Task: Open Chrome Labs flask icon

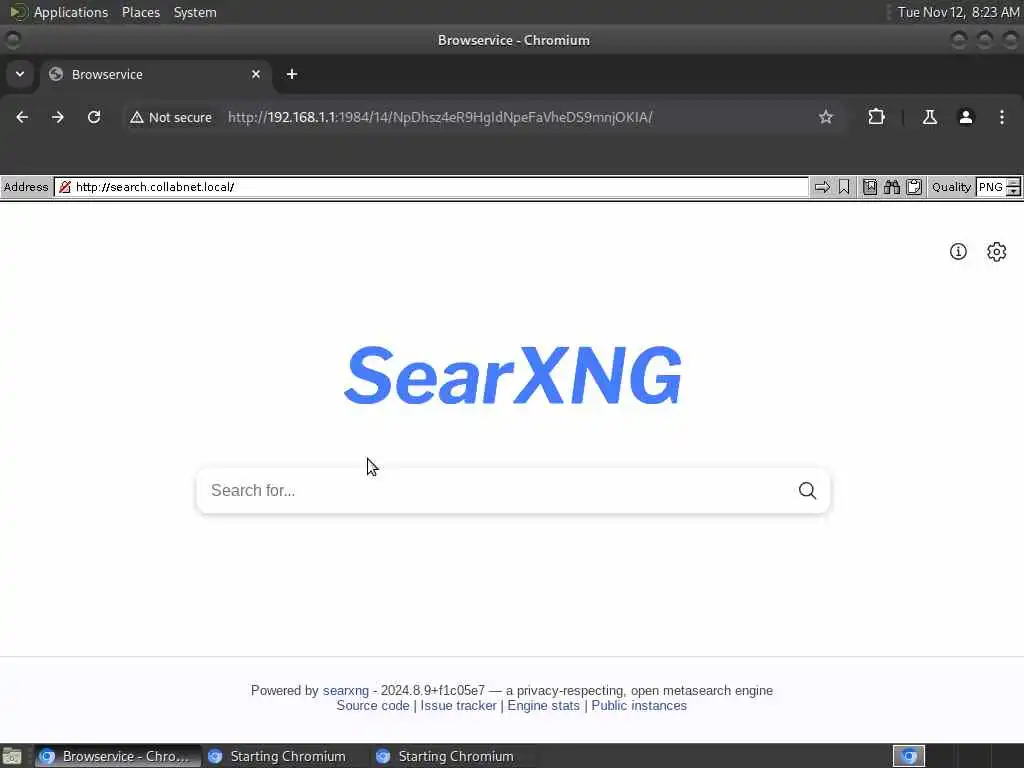Action: (x=930, y=117)
